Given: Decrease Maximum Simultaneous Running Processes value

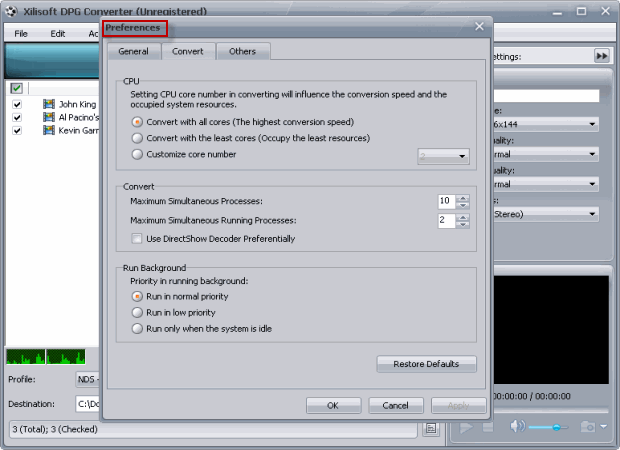Looking at the screenshot, I should pyautogui.click(x=463, y=225).
